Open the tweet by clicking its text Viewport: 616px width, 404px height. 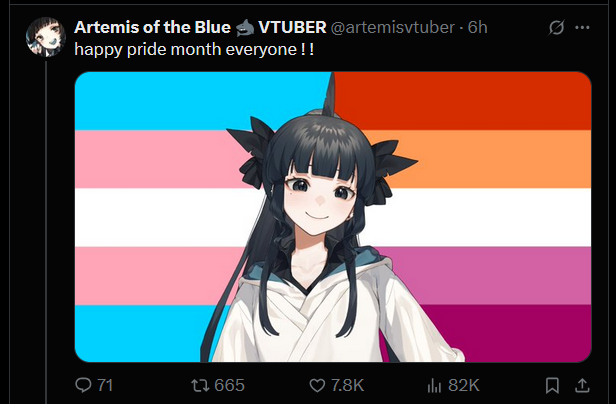point(194,50)
